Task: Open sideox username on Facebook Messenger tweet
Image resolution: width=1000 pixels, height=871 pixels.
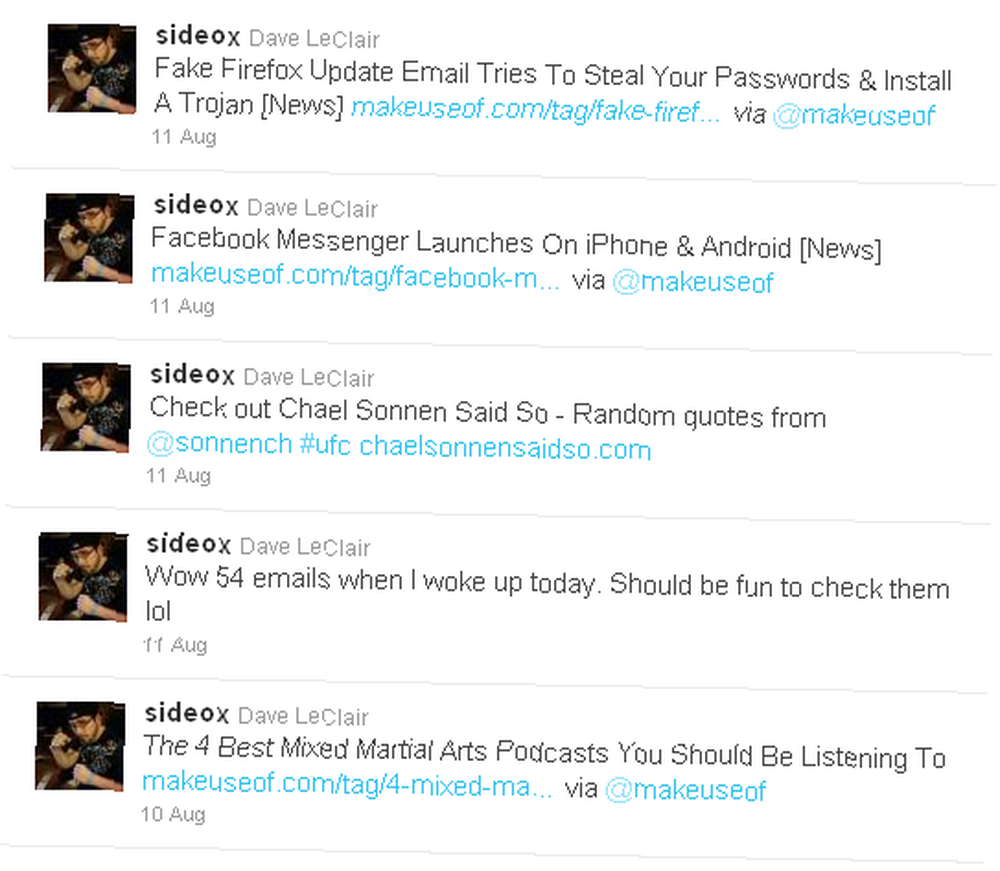Action: (x=196, y=205)
